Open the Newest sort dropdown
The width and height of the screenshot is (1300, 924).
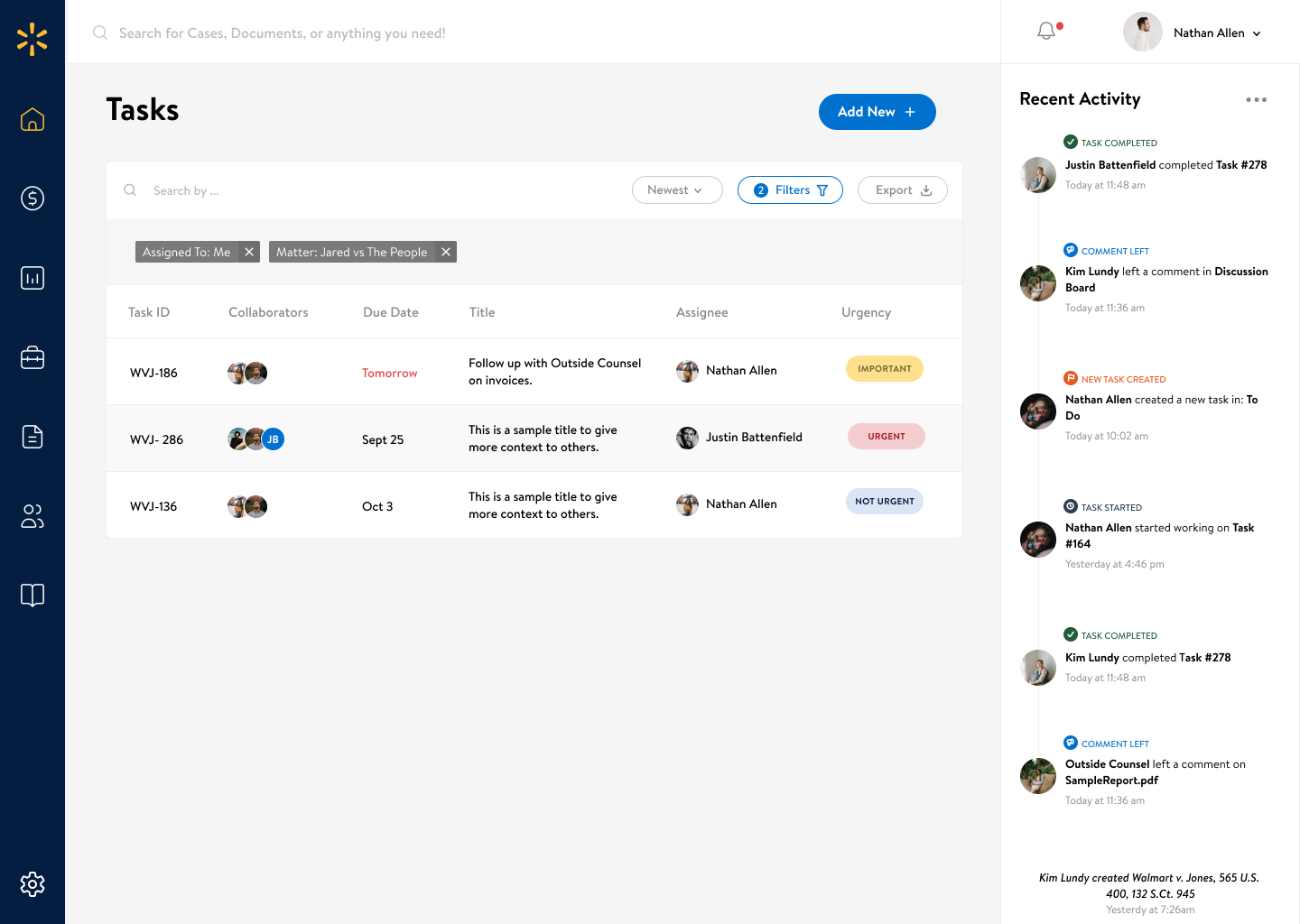(x=677, y=190)
